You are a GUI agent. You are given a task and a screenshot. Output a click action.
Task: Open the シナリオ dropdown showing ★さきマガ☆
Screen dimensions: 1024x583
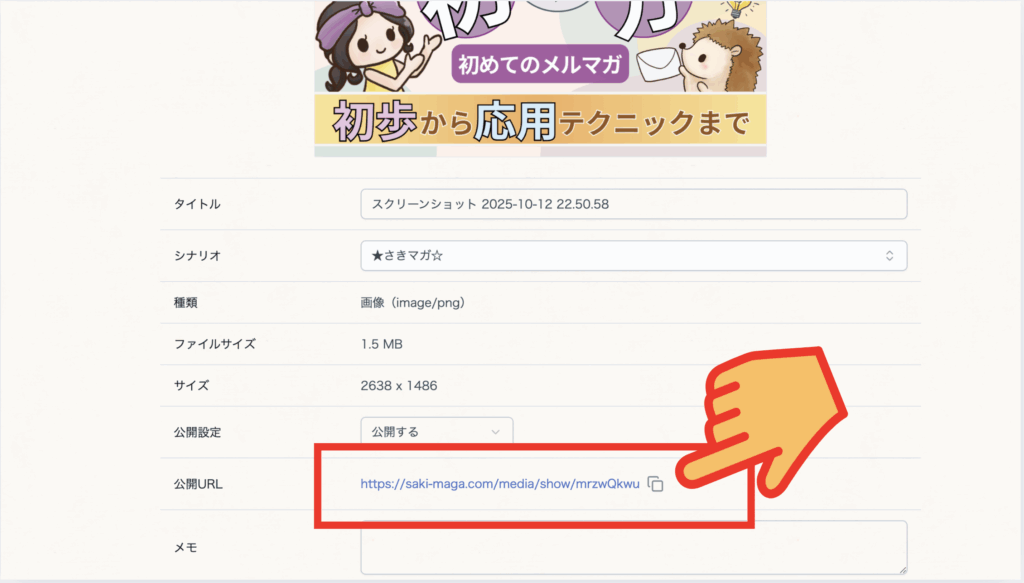633,256
